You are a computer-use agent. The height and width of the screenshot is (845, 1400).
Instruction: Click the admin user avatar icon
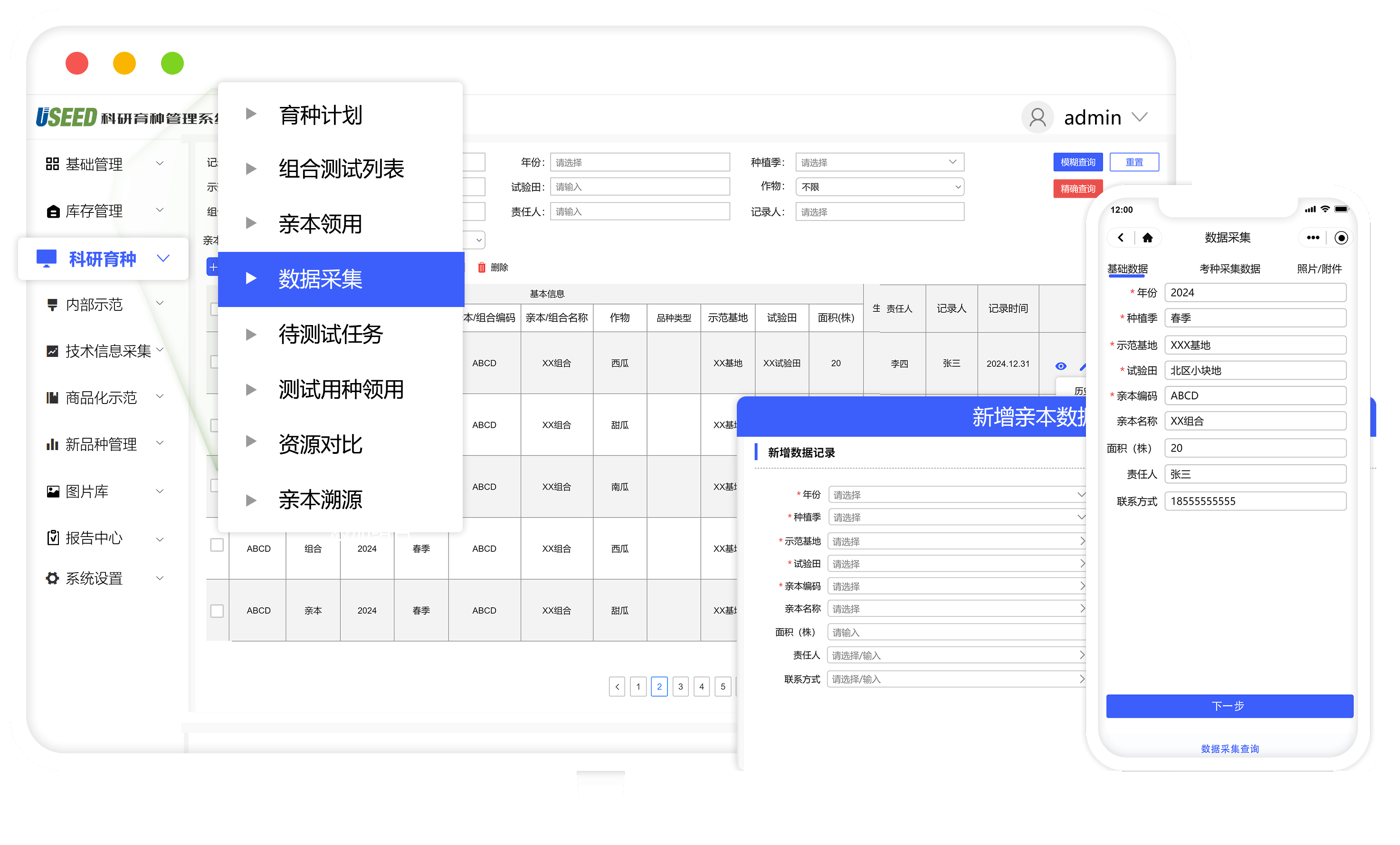coord(1038,117)
